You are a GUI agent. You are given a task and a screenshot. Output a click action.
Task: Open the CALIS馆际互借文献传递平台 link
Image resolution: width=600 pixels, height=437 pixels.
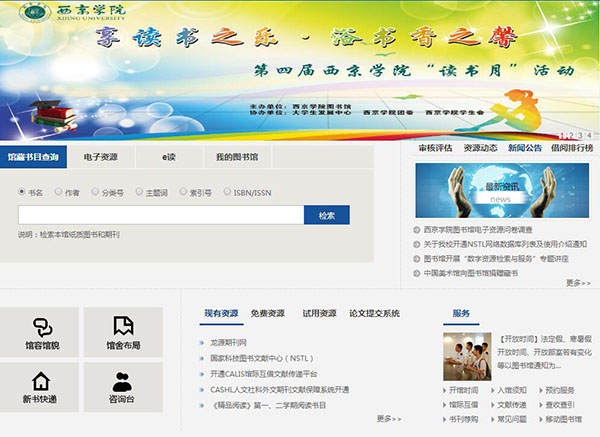[x=263, y=374]
